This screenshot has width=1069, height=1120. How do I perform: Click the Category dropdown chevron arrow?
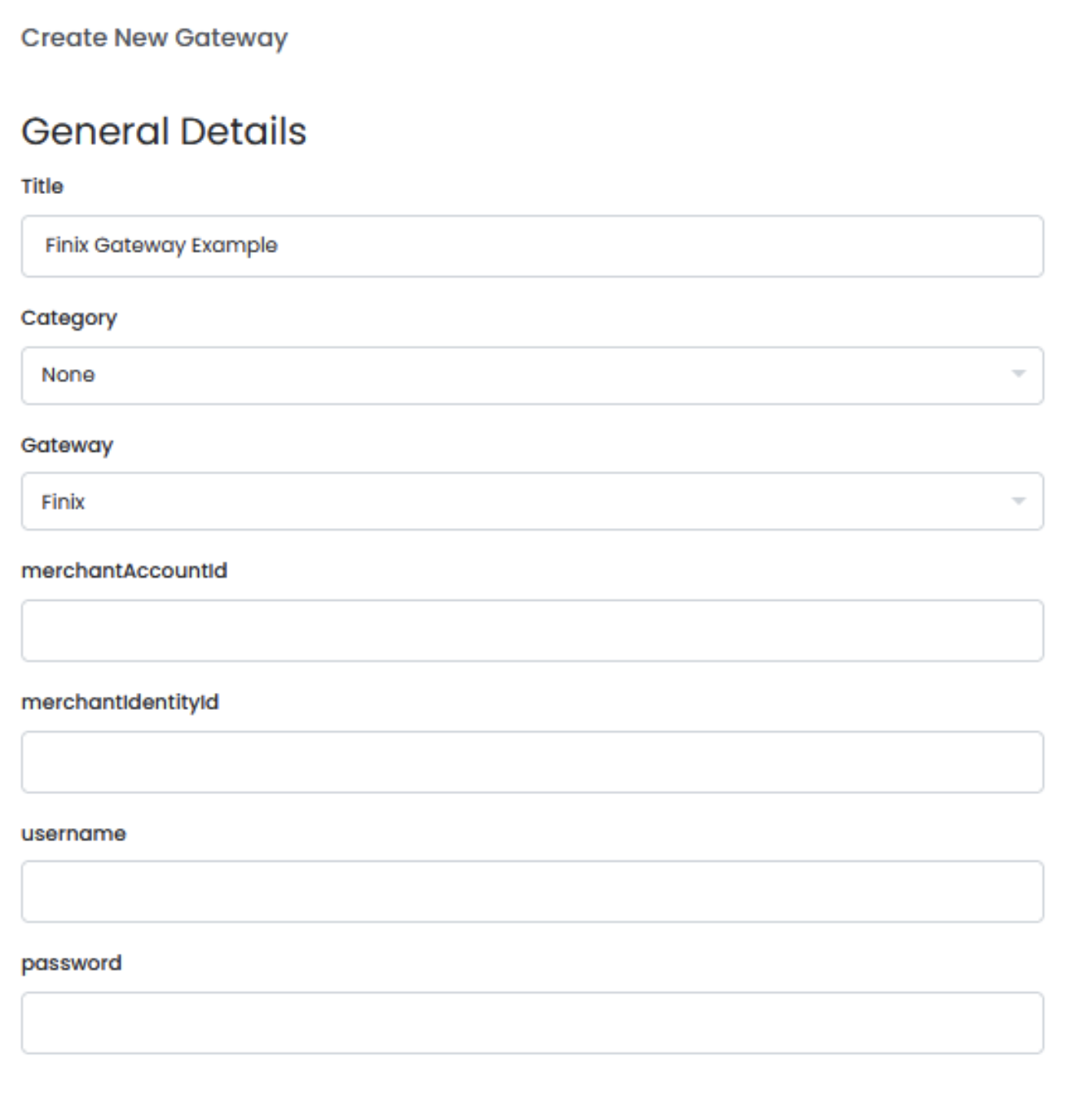(x=1019, y=372)
